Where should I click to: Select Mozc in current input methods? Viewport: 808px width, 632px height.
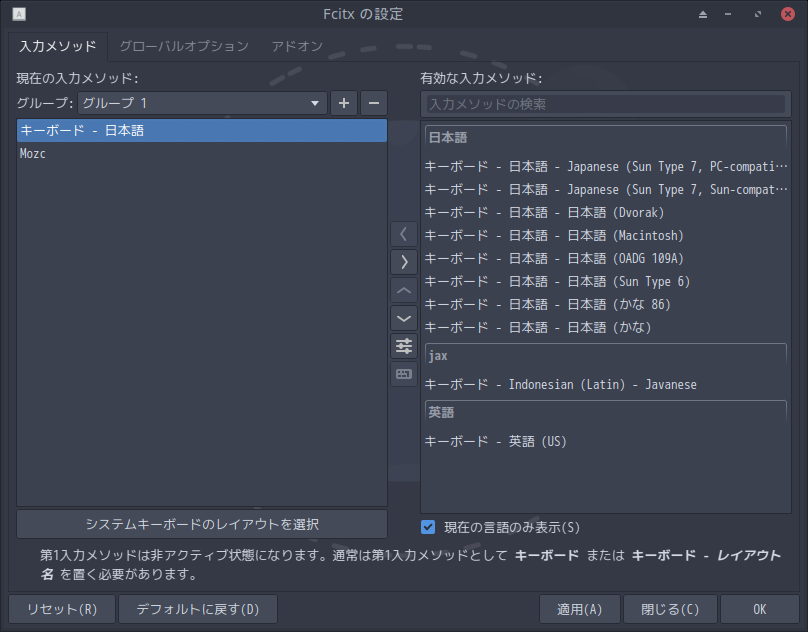point(202,154)
